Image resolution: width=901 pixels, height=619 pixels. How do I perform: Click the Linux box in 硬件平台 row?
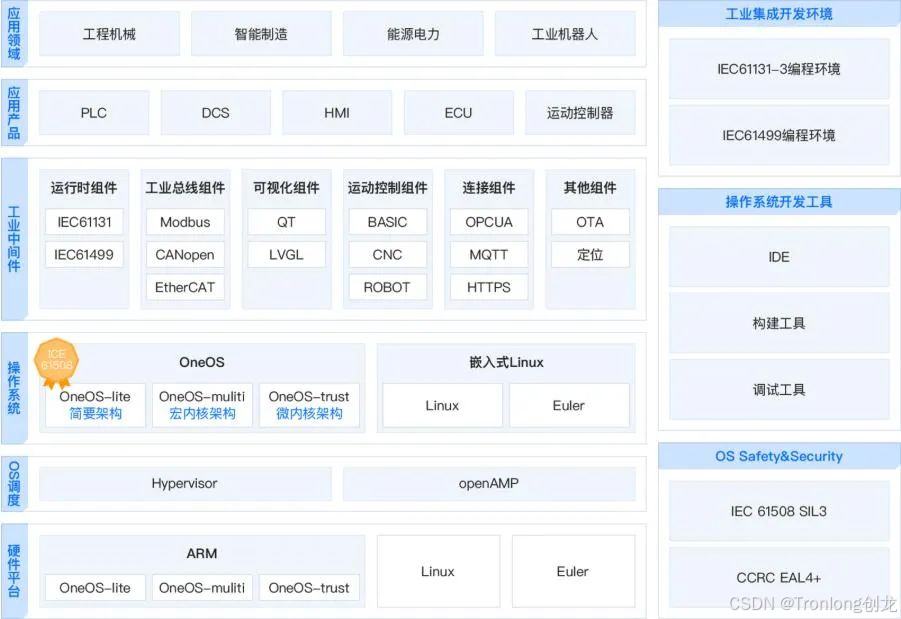[x=438, y=571]
